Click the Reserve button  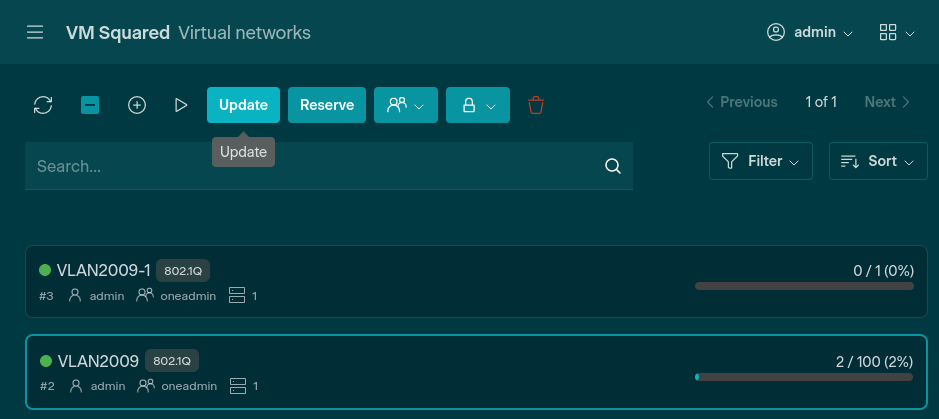(327, 105)
